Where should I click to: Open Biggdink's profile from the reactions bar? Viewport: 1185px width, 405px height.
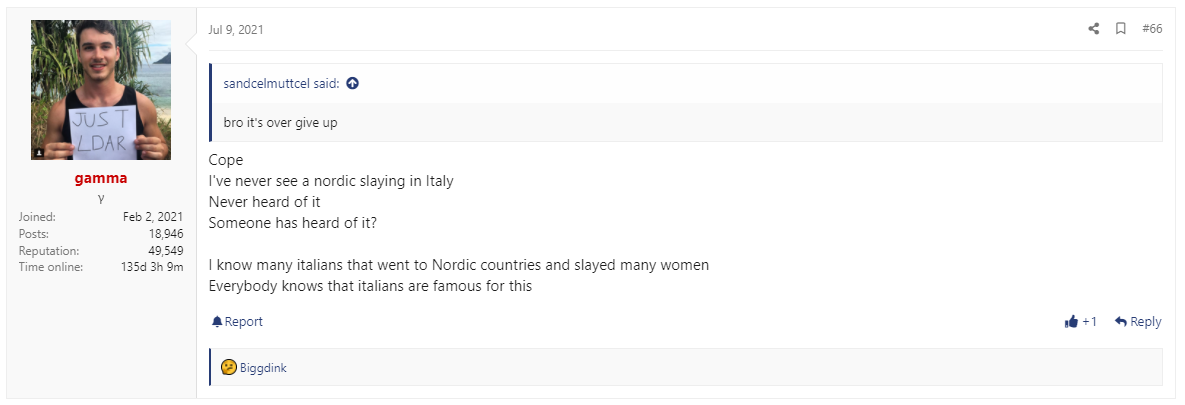point(263,369)
